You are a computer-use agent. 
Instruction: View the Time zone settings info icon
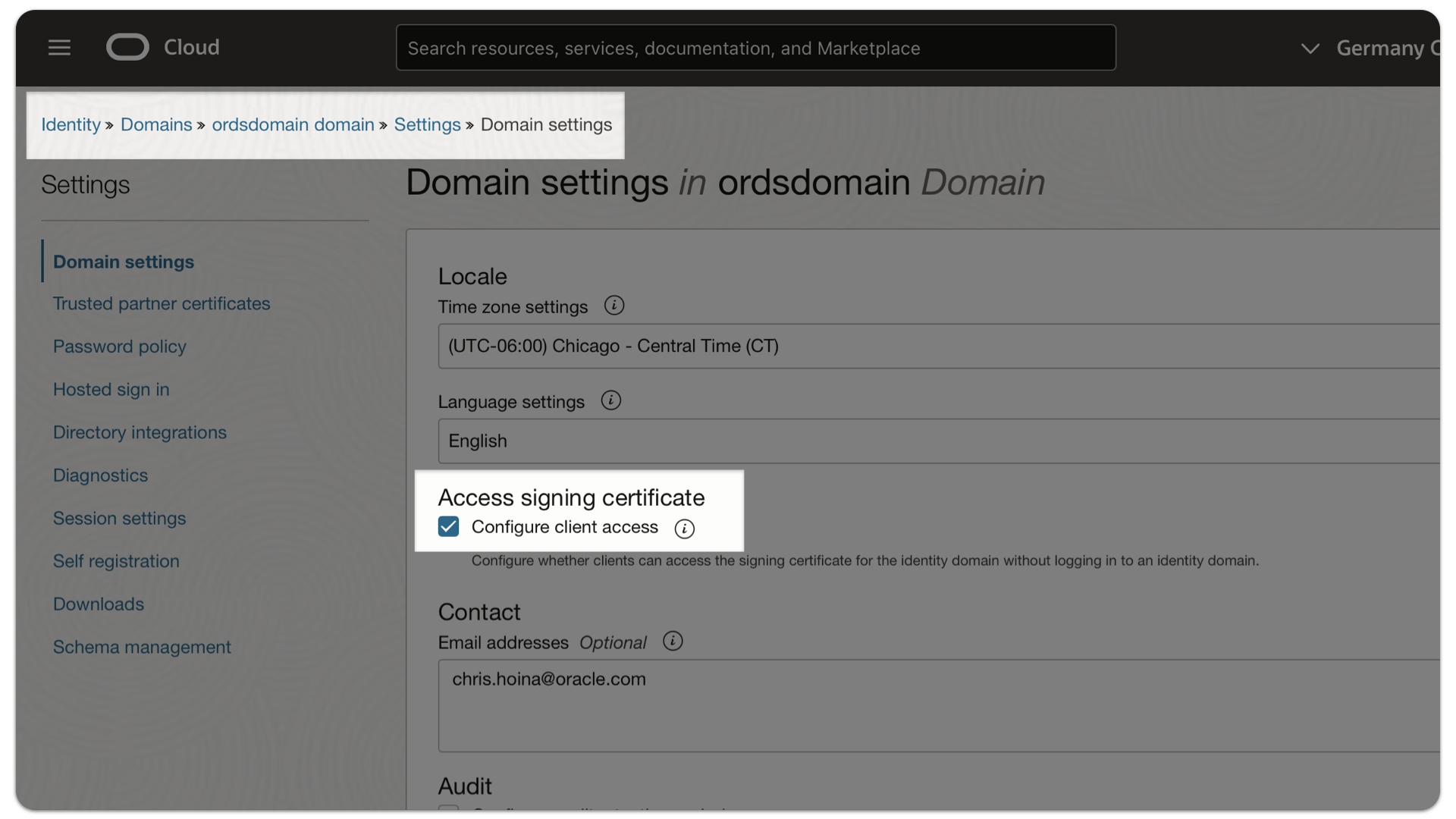[x=614, y=305]
